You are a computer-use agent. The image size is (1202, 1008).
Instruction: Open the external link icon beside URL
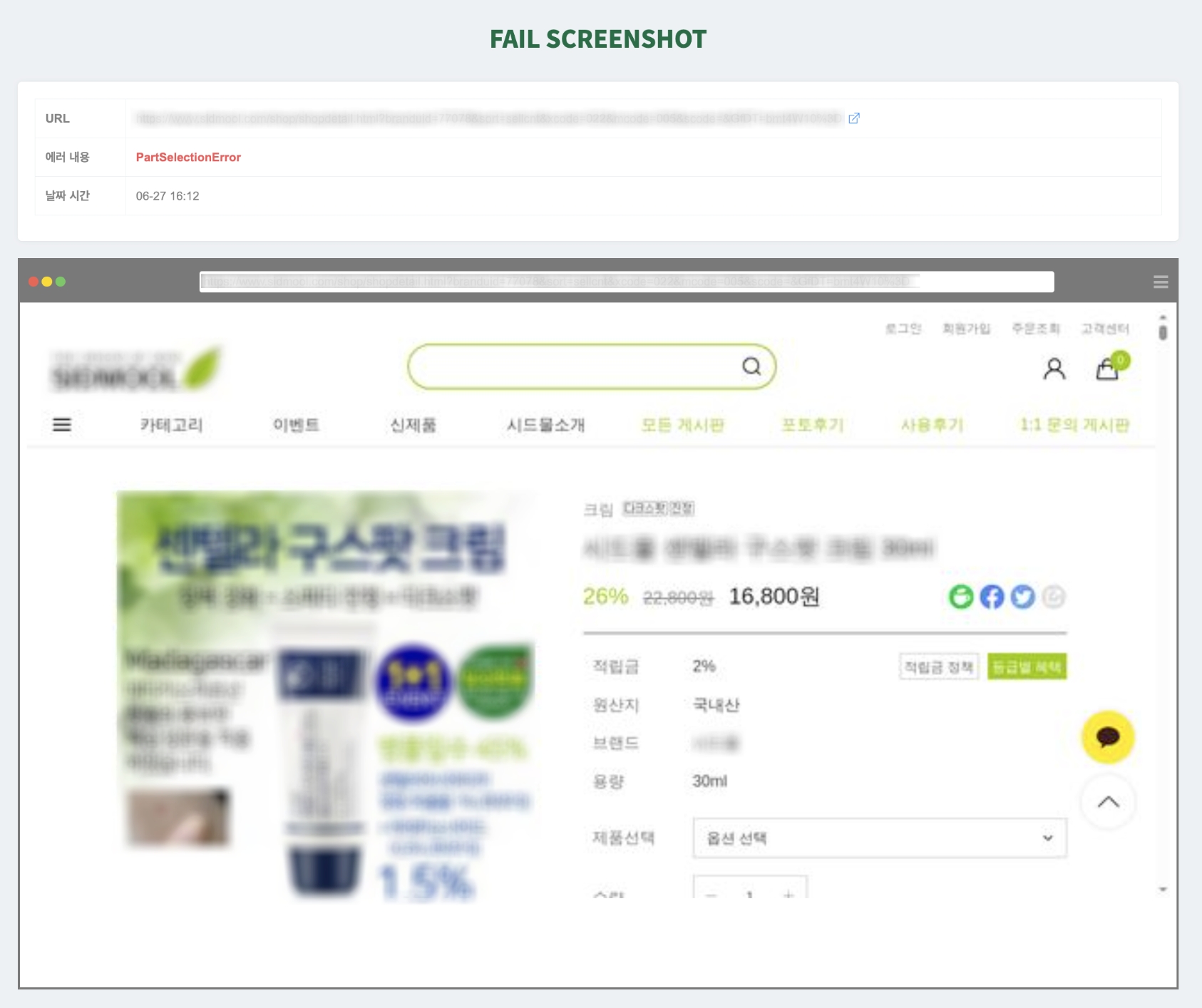point(854,118)
